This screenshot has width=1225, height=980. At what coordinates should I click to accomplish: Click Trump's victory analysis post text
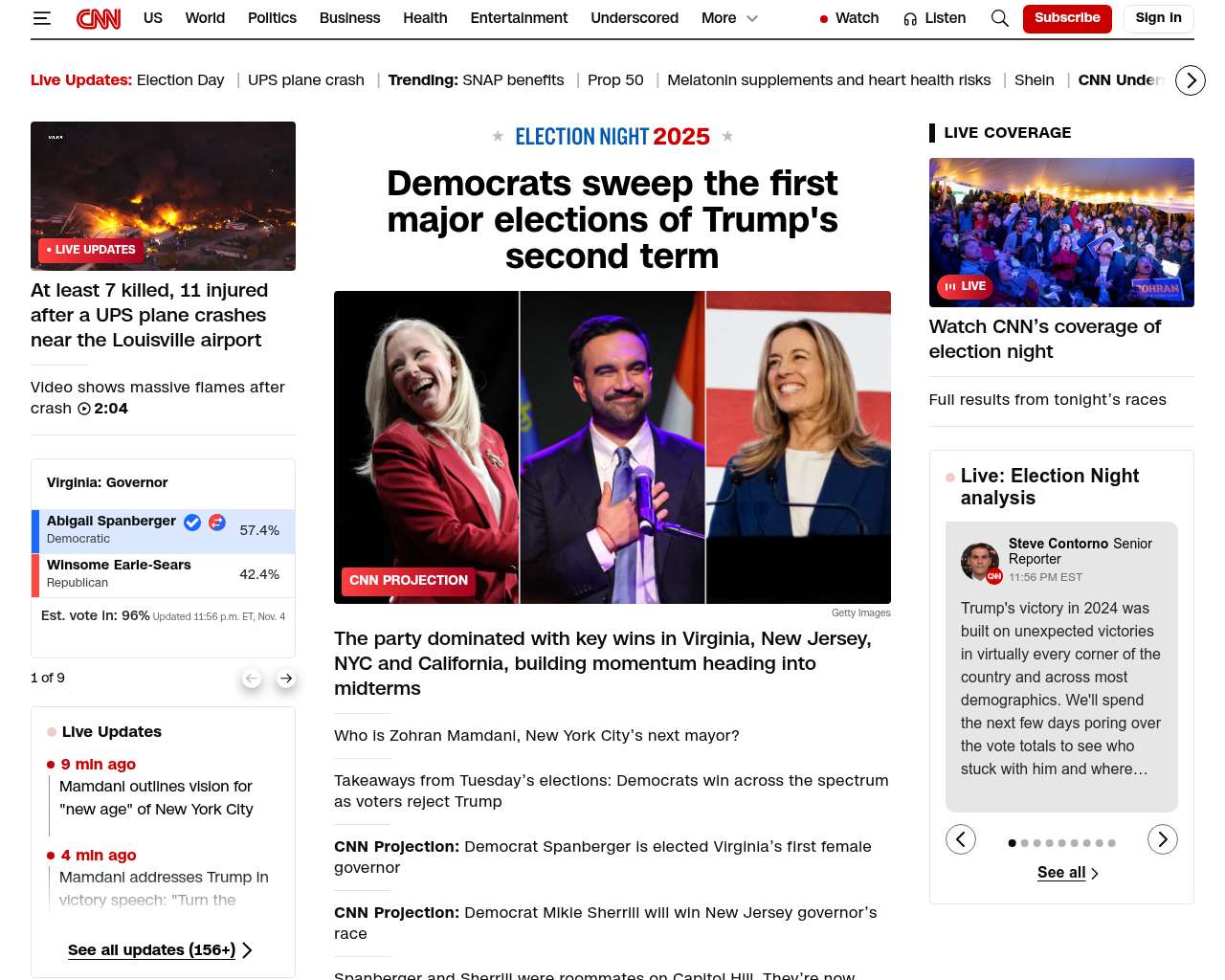pyautogui.click(x=1060, y=689)
